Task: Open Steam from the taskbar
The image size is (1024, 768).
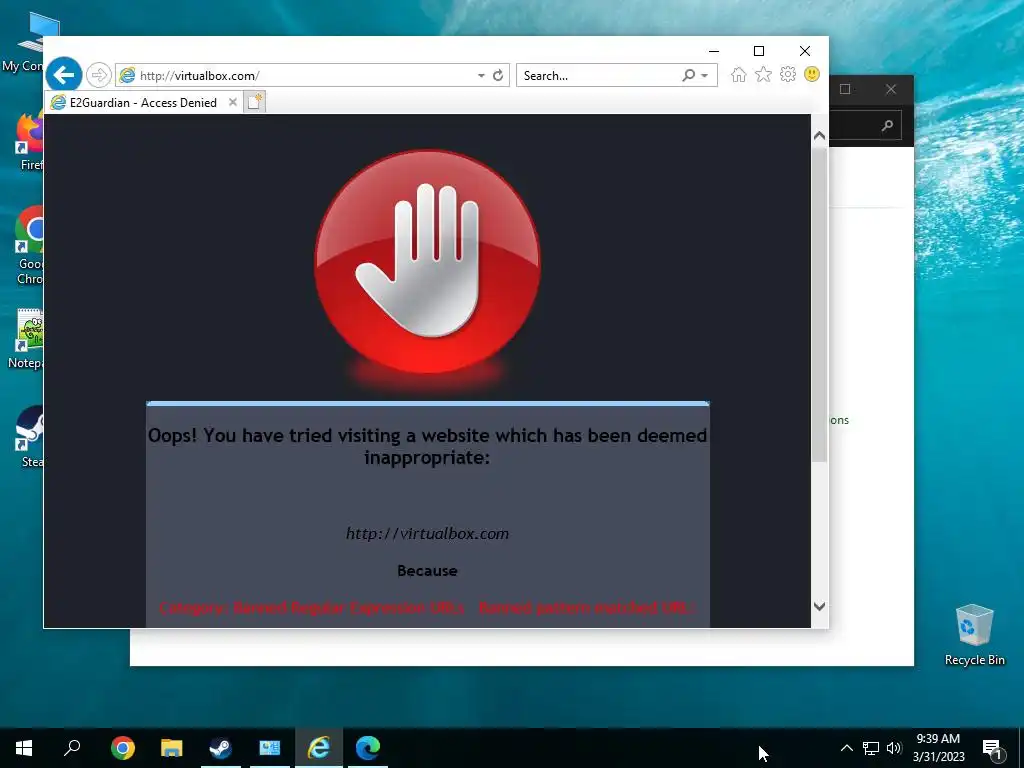Action: 221,748
